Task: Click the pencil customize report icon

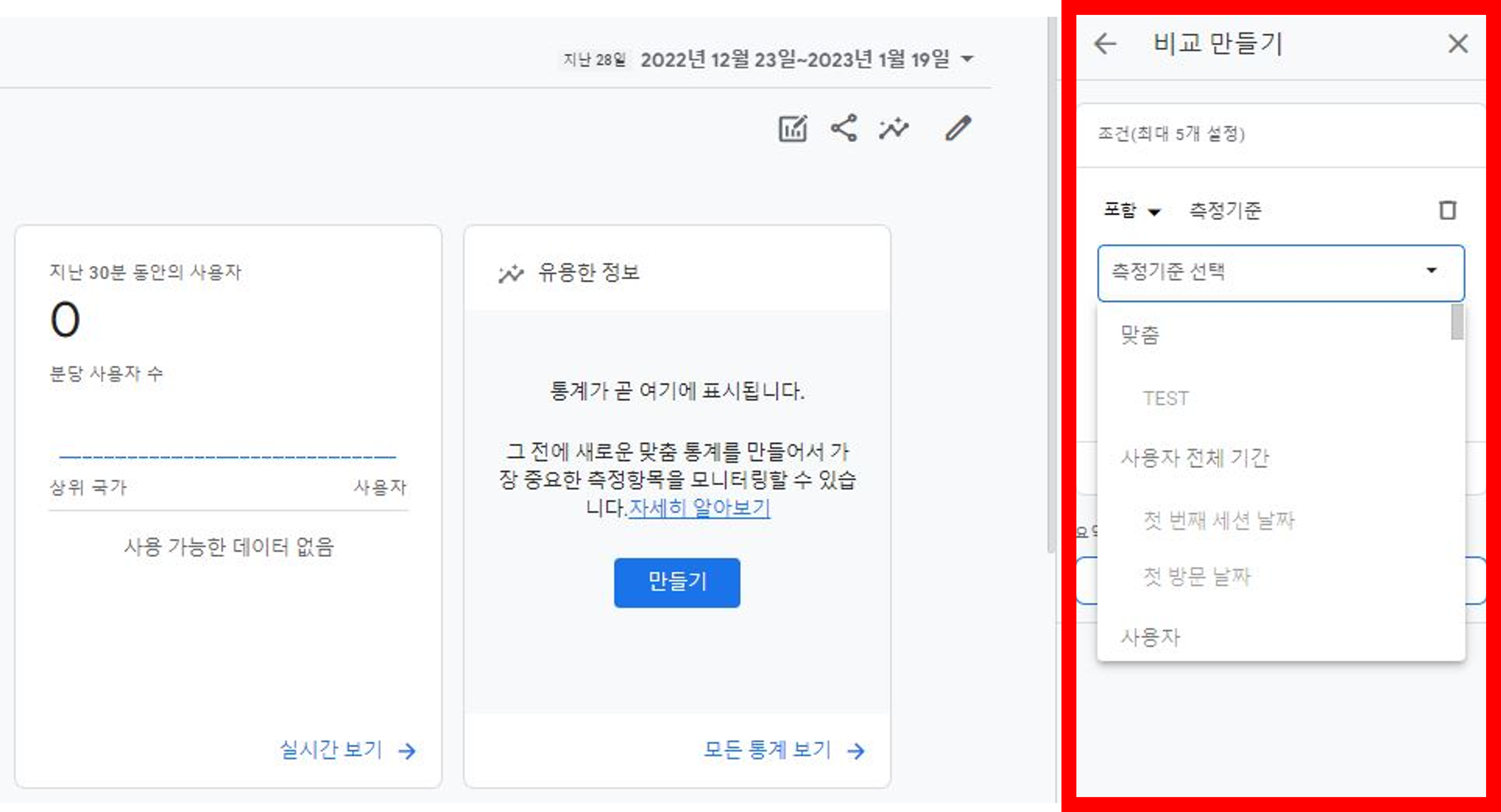Action: (958, 128)
